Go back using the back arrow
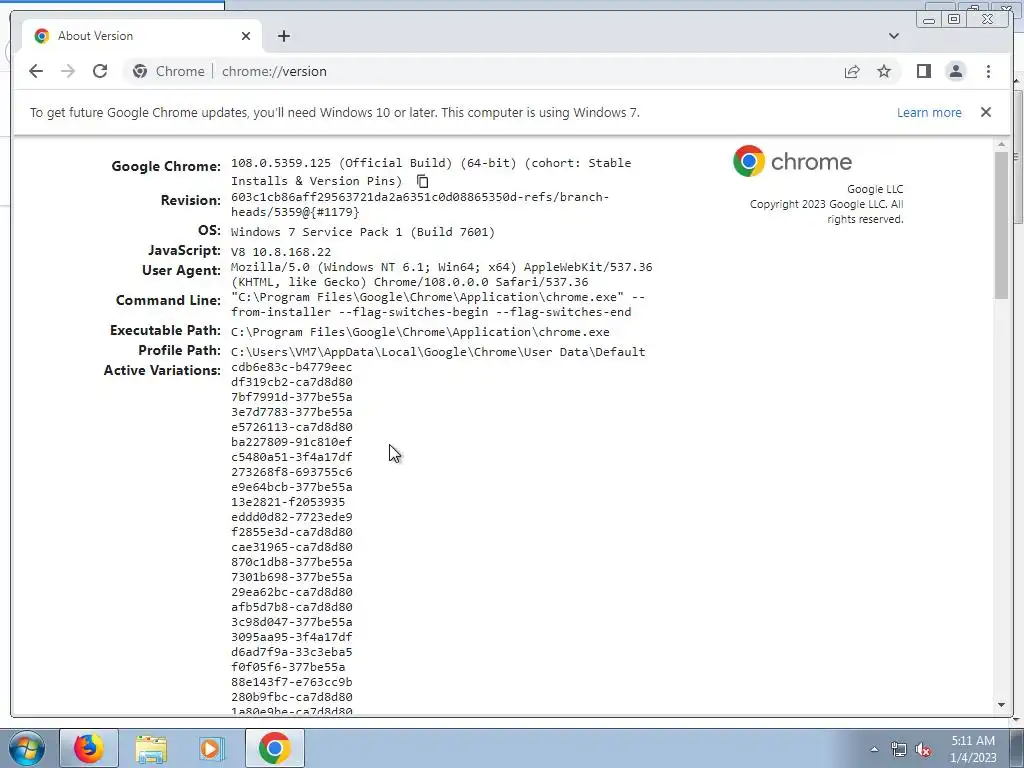Screen dimensions: 1024x768 coord(36,71)
